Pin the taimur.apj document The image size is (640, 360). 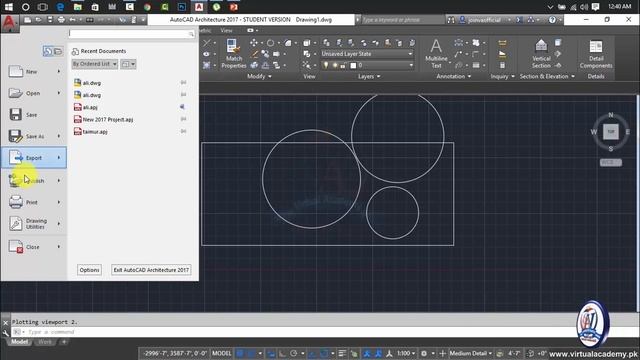click(183, 131)
